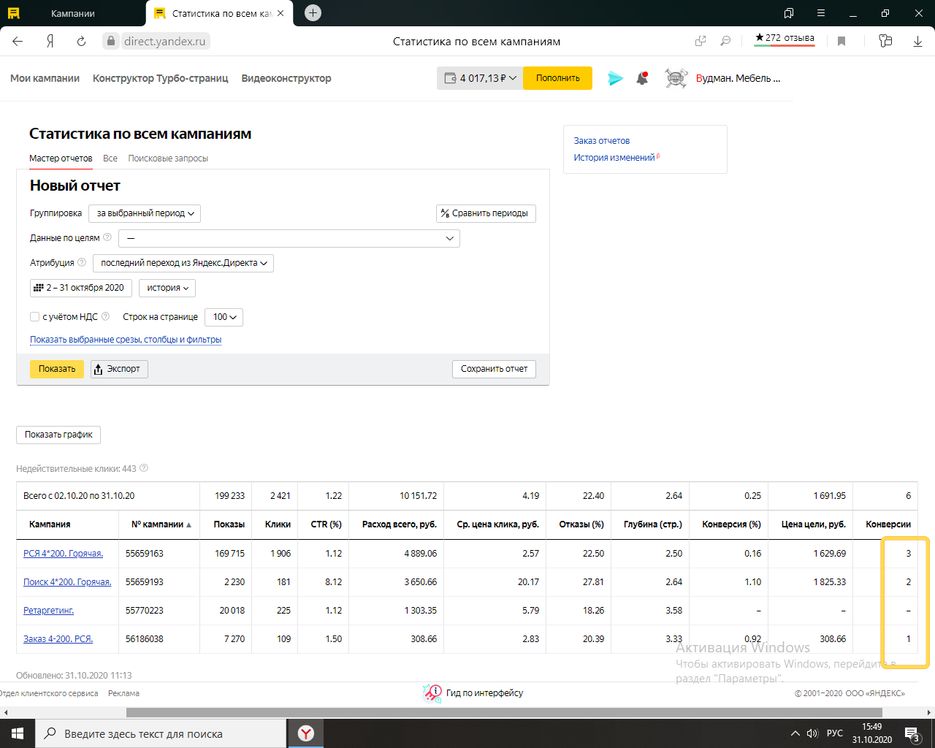
Task: Open campaign РСЯ 4*200. Горячая. link
Action: click(x=63, y=554)
